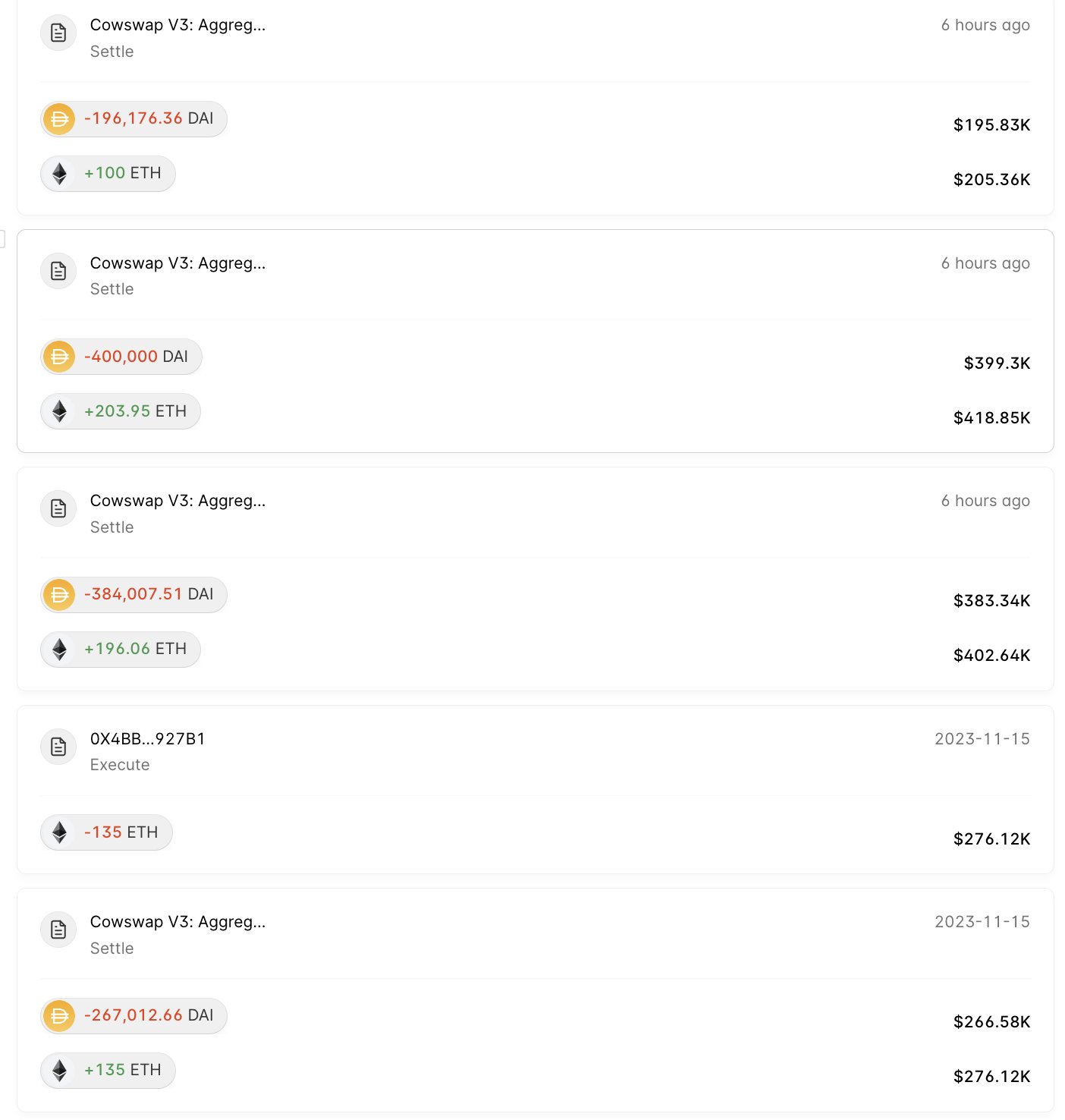Open the -384,007.51 DAI token pill

(x=134, y=595)
